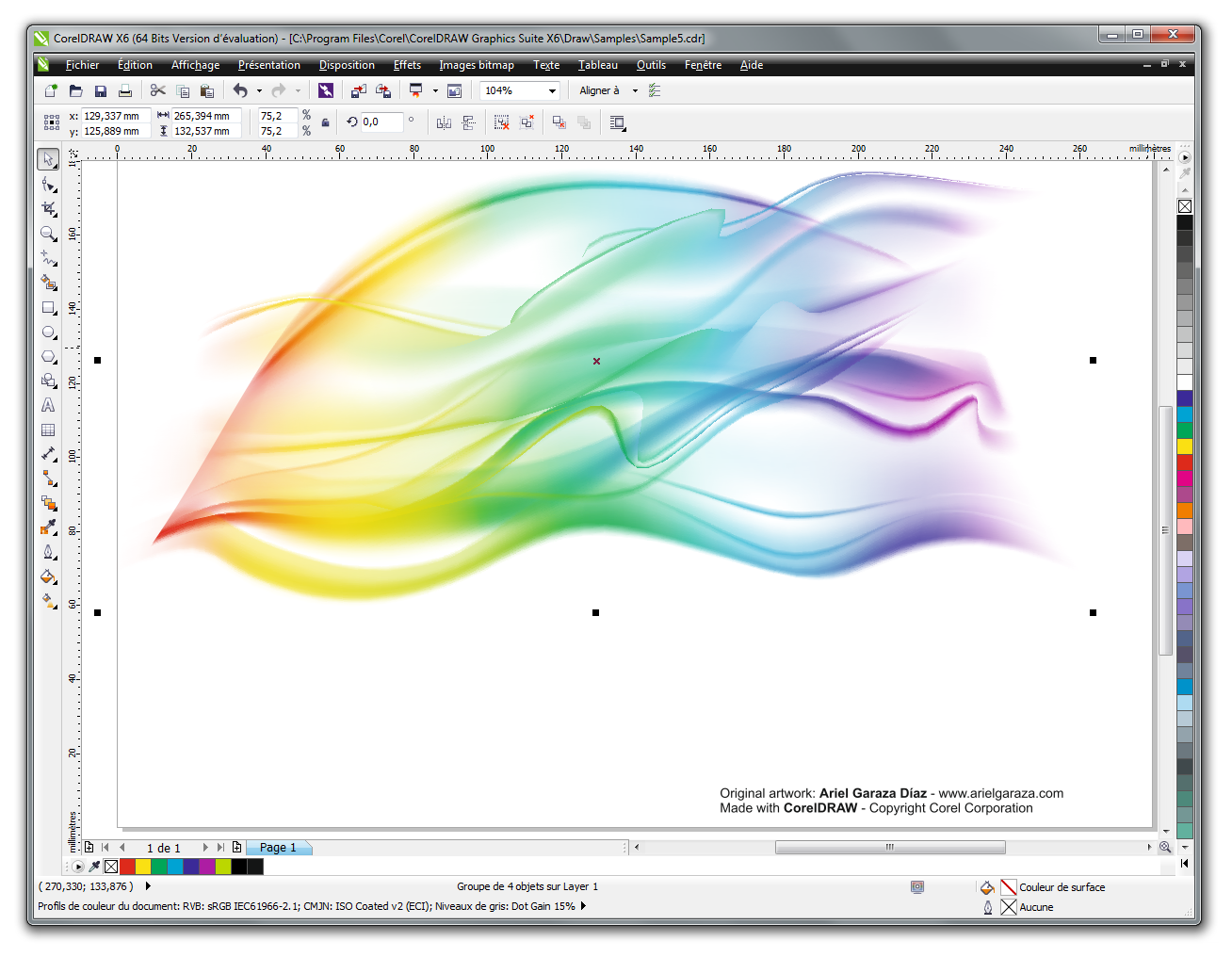Select the Text tool
This screenshot has height=957, width=1232.
pyautogui.click(x=48, y=405)
